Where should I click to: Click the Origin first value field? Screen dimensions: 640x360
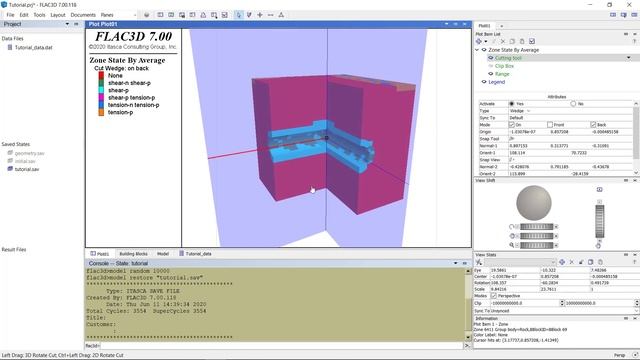(529, 132)
